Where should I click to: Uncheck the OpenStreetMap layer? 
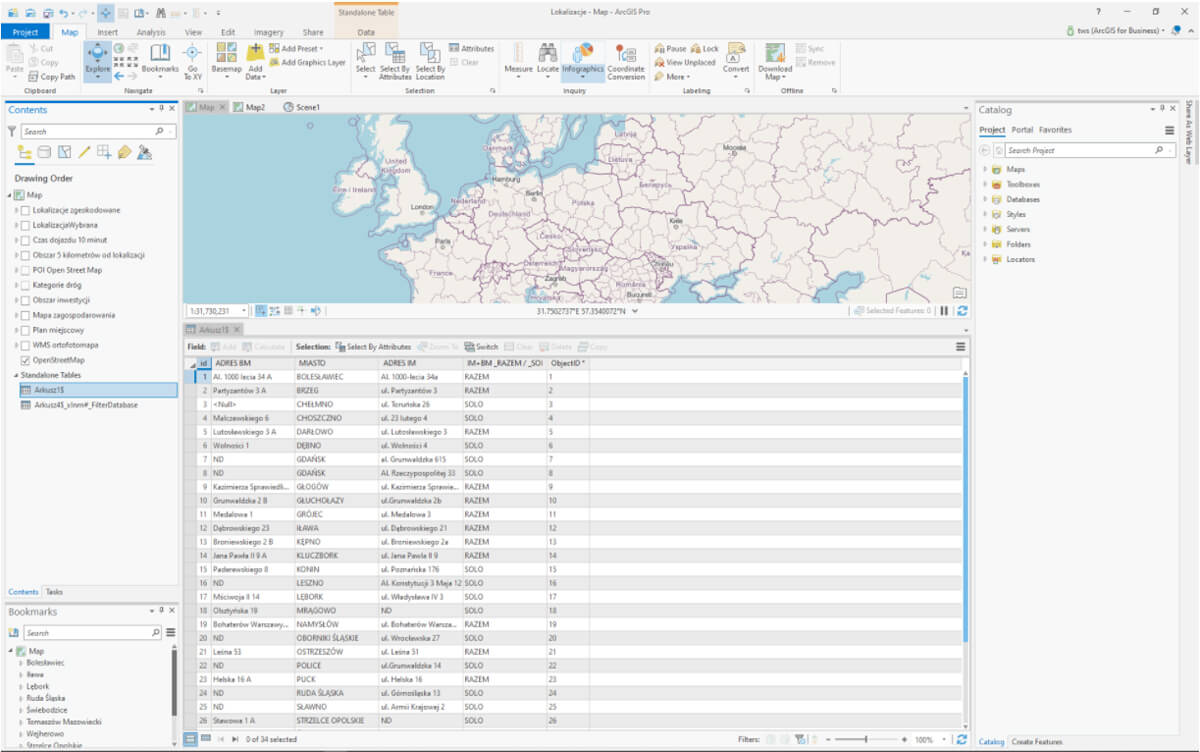click(25, 360)
